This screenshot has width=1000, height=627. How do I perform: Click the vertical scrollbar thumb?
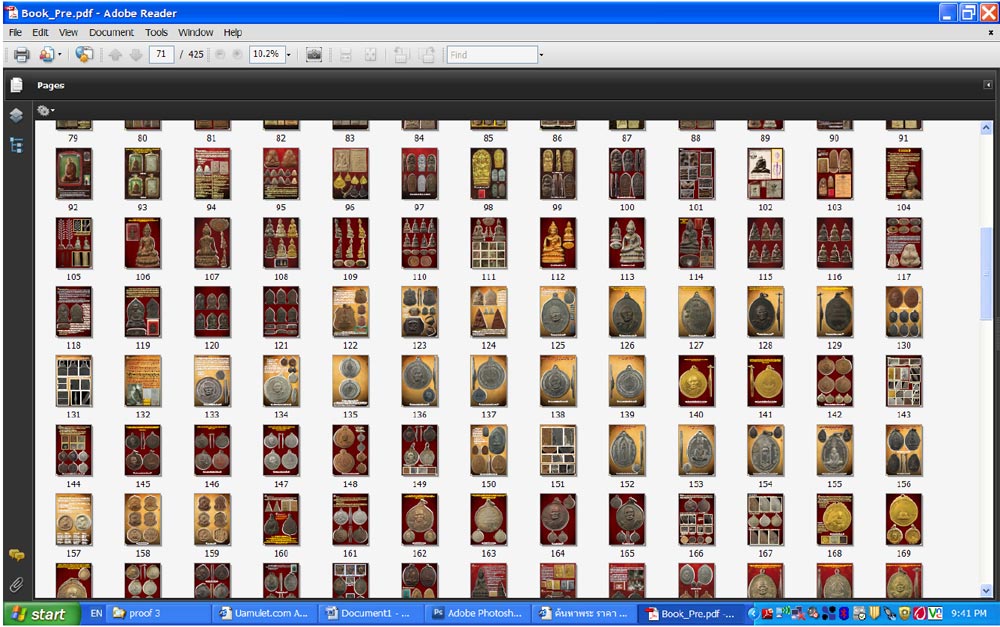click(986, 270)
